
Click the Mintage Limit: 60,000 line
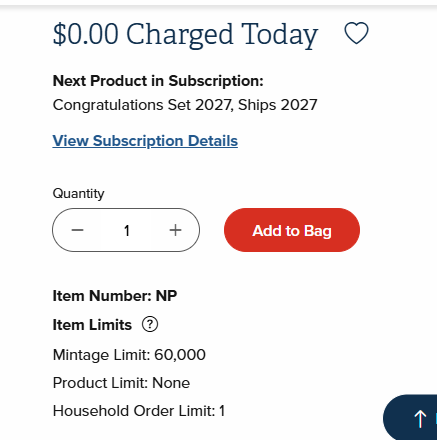129,355
